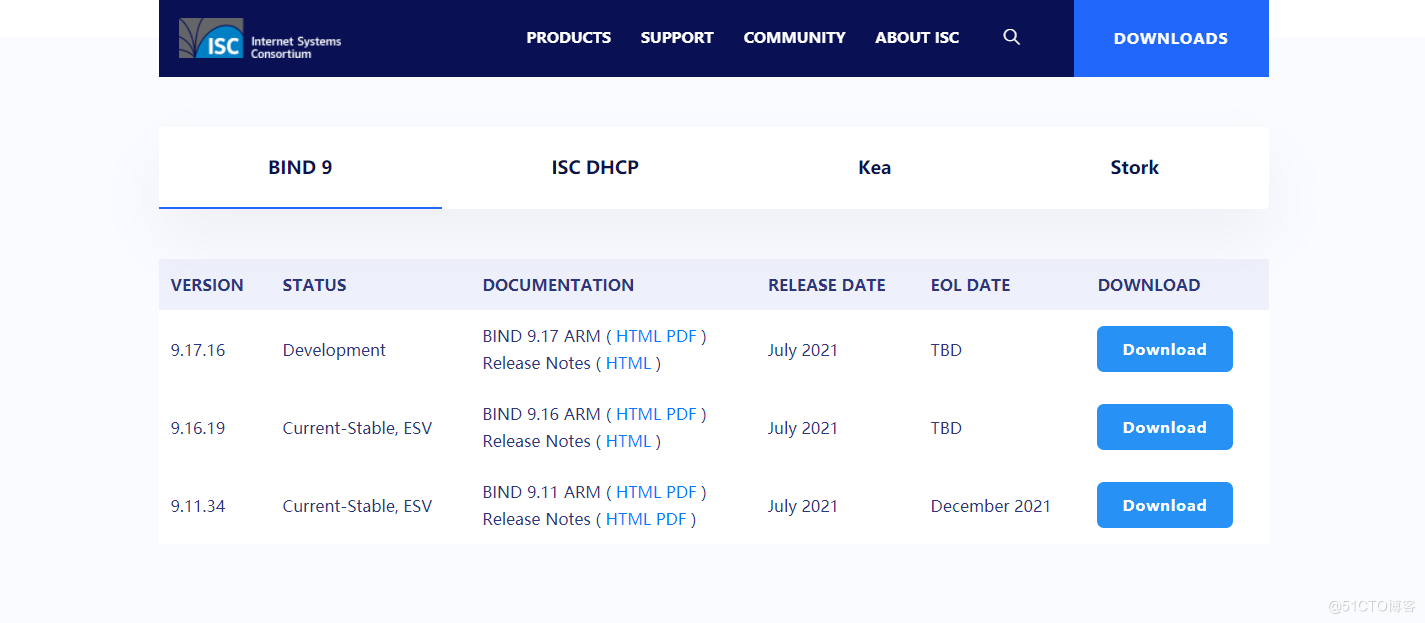Select the BIND 9 tab

(x=300, y=167)
